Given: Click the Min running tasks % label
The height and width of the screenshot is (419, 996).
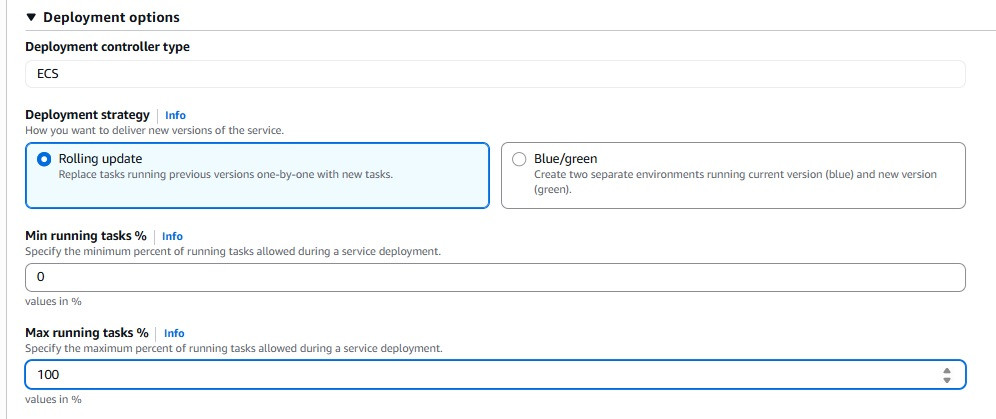Looking at the screenshot, I should (x=85, y=236).
